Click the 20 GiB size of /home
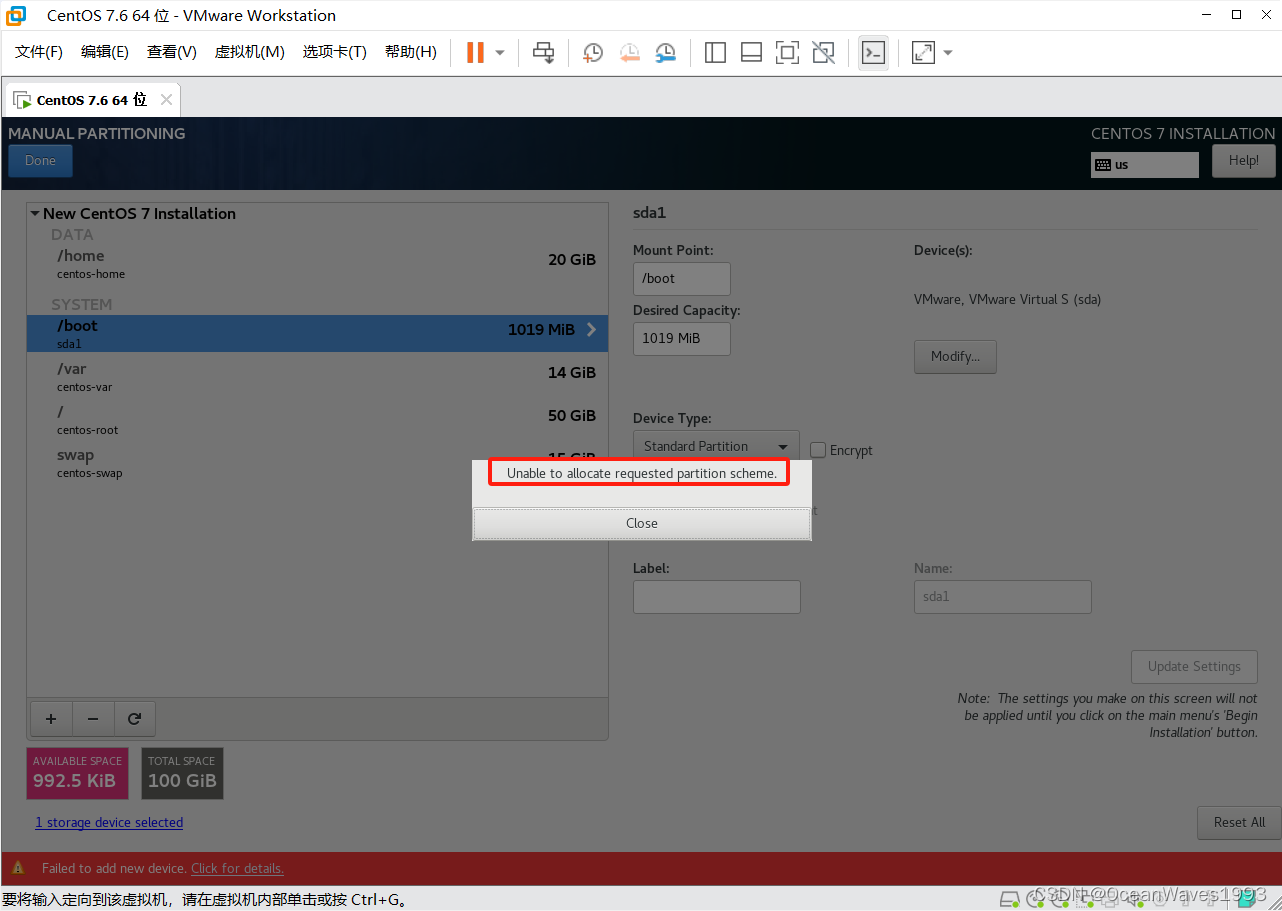This screenshot has height=911, width=1282. coord(572,259)
